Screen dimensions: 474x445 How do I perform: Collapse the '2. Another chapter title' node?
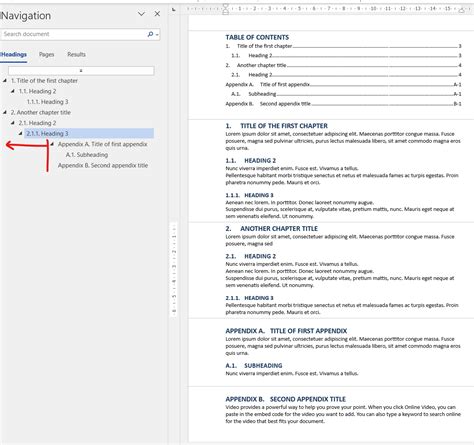[x=5, y=112]
